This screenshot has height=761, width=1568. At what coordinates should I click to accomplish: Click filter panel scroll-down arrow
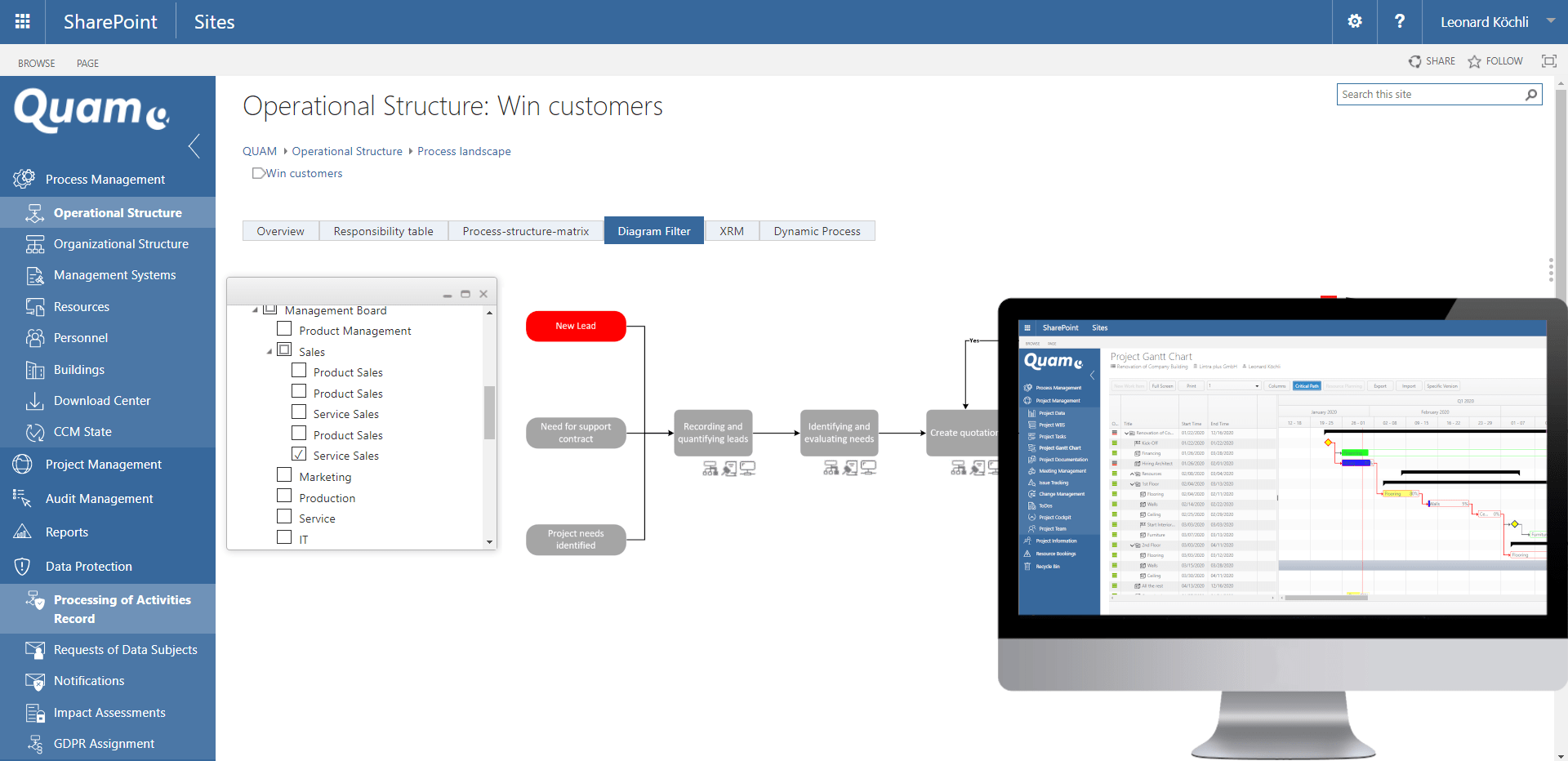pos(489,542)
